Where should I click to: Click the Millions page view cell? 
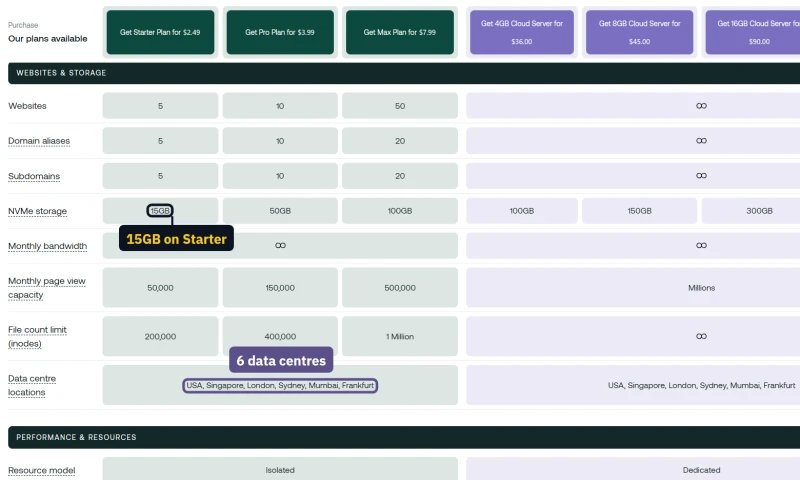click(x=633, y=288)
